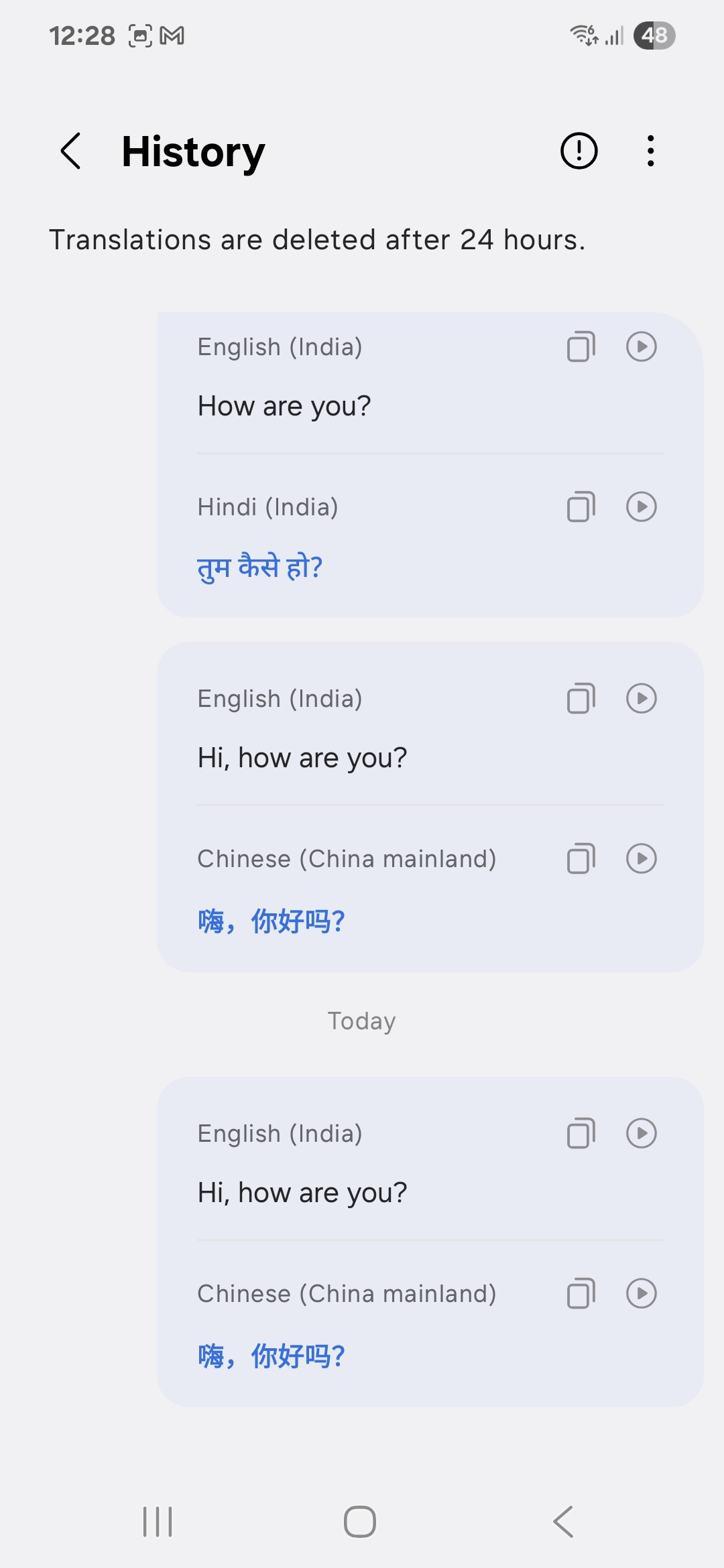Image resolution: width=724 pixels, height=1568 pixels.
Task: Copy the Chinese translation above the Today label
Action: [581, 858]
